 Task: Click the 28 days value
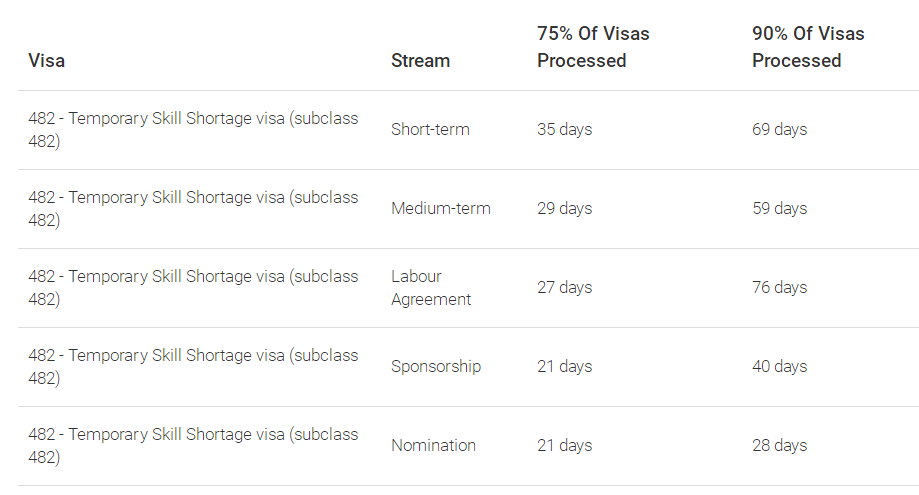click(780, 446)
